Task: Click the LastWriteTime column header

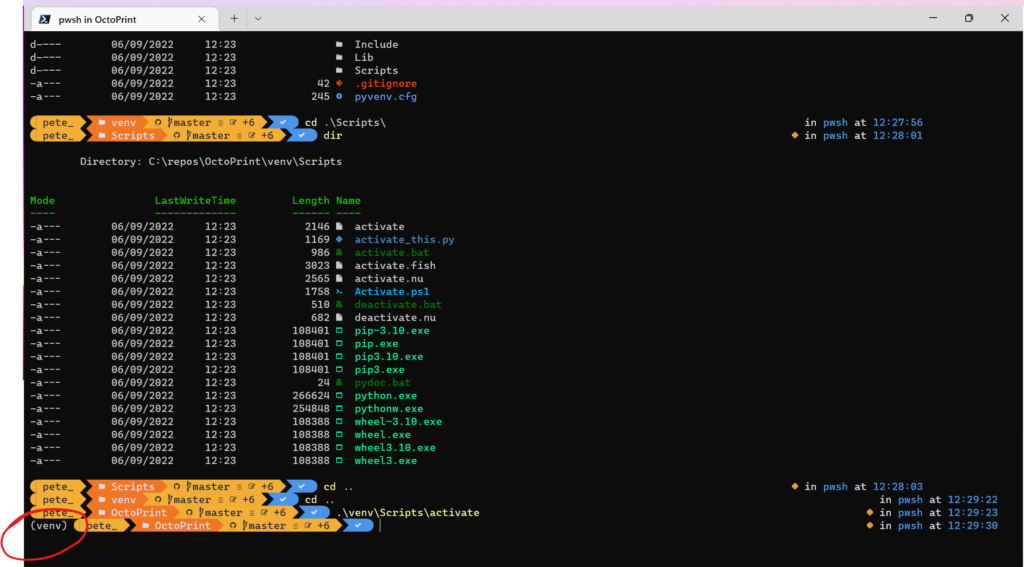Action: point(195,201)
